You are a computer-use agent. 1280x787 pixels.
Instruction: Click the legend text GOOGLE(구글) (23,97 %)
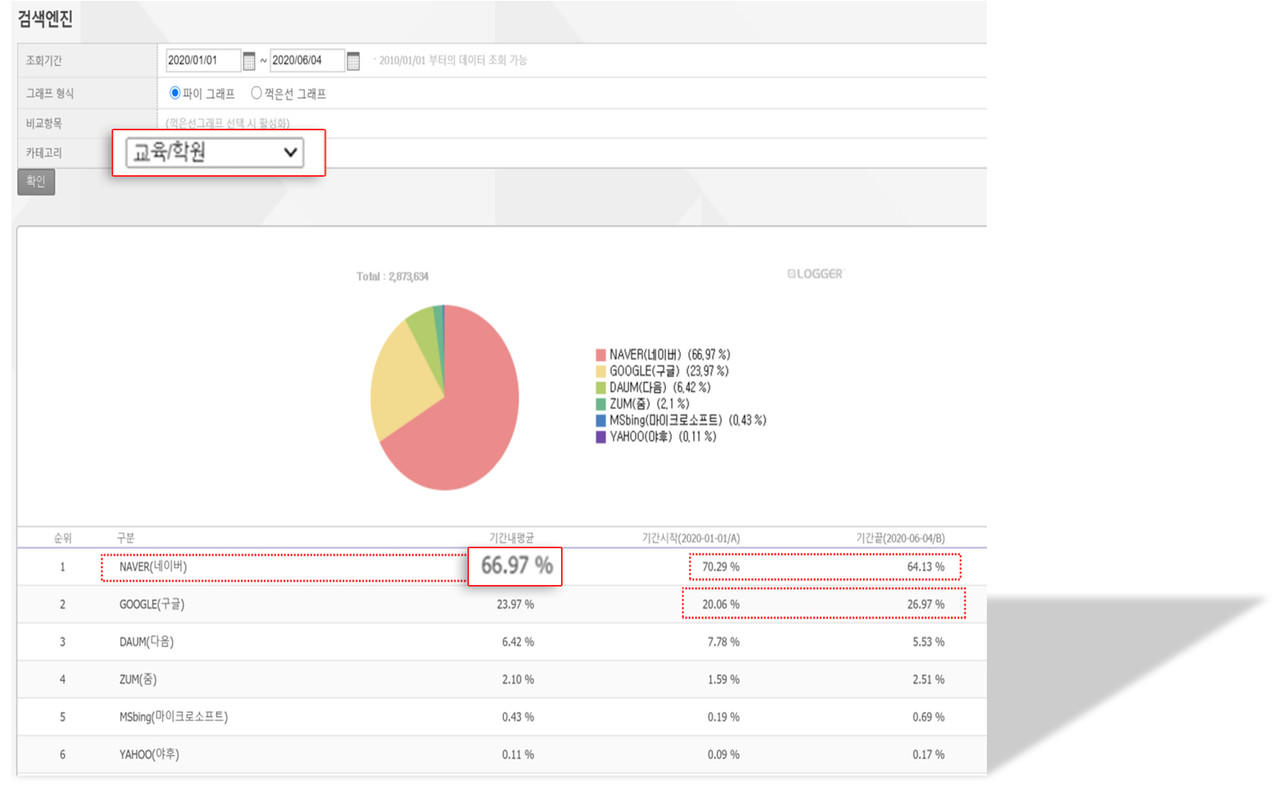click(669, 371)
